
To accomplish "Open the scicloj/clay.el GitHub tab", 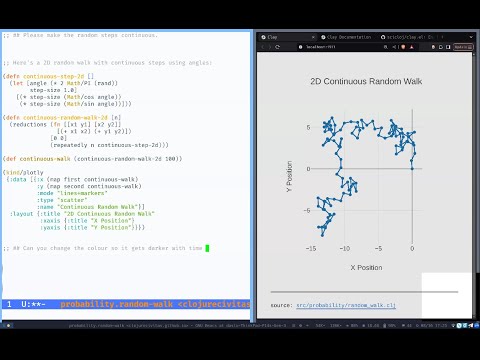I will click(408, 37).
